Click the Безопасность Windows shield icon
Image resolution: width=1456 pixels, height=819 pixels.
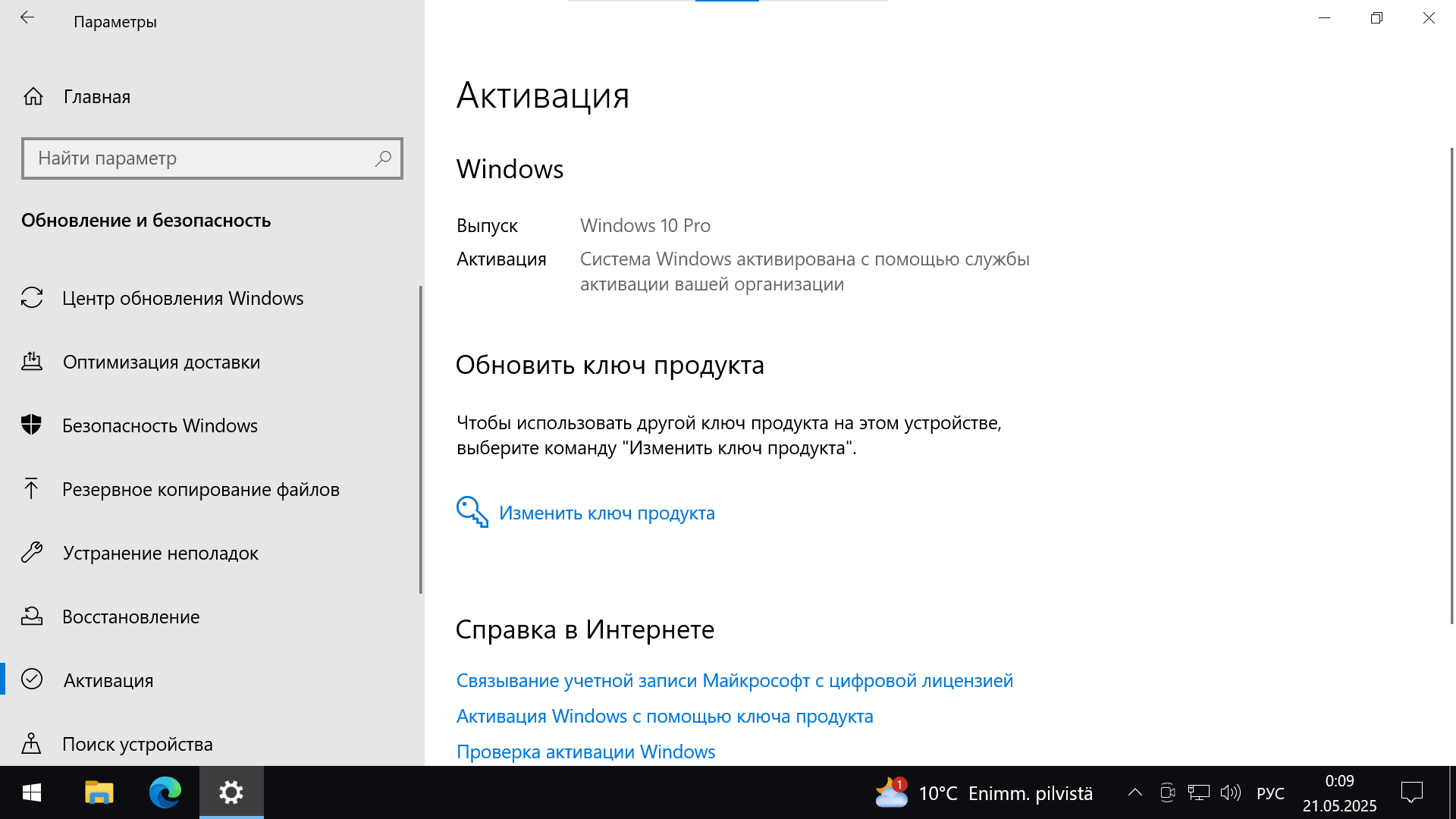[31, 425]
